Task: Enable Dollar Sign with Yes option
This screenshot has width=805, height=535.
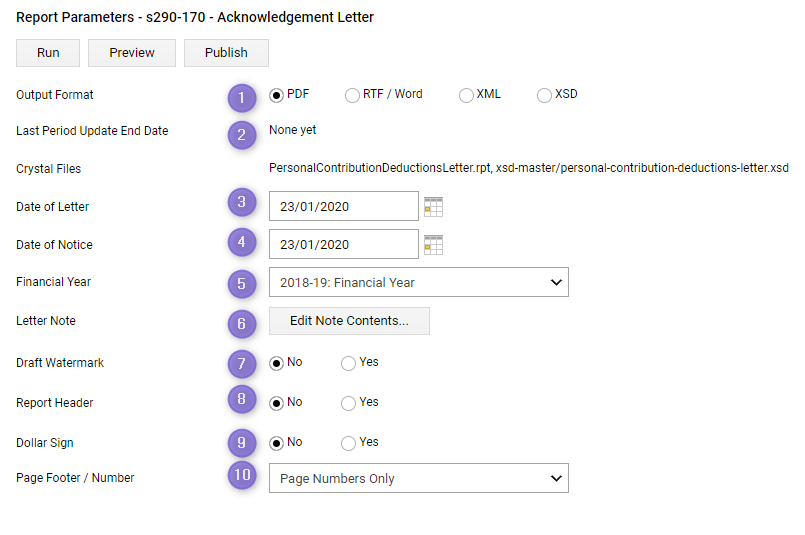Action: pyautogui.click(x=348, y=443)
